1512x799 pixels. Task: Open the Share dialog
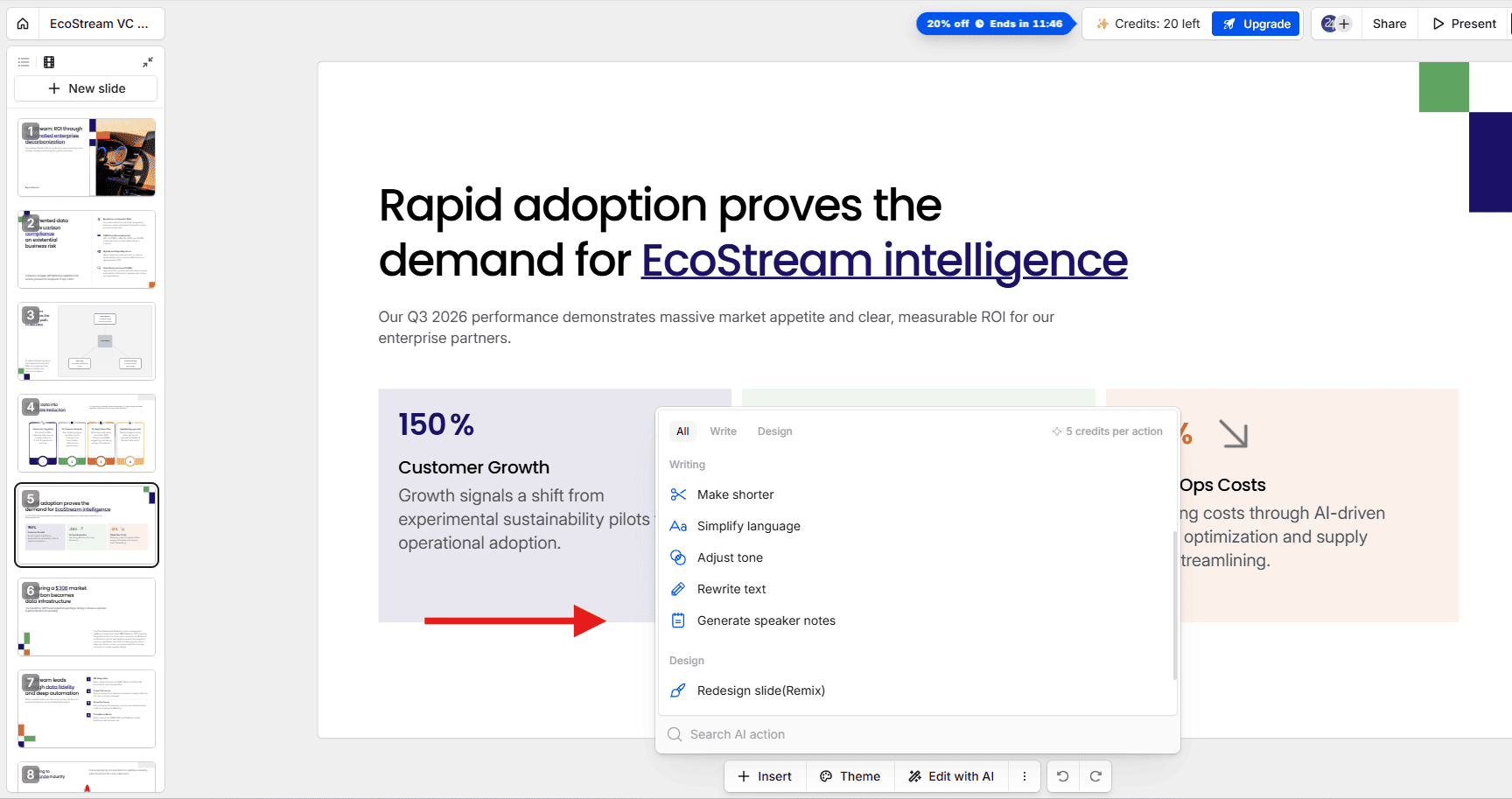1389,24
